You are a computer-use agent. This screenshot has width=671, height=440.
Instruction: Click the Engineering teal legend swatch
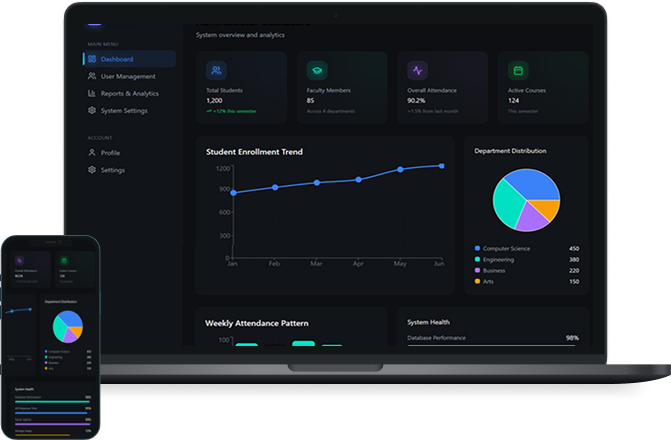(x=477, y=259)
